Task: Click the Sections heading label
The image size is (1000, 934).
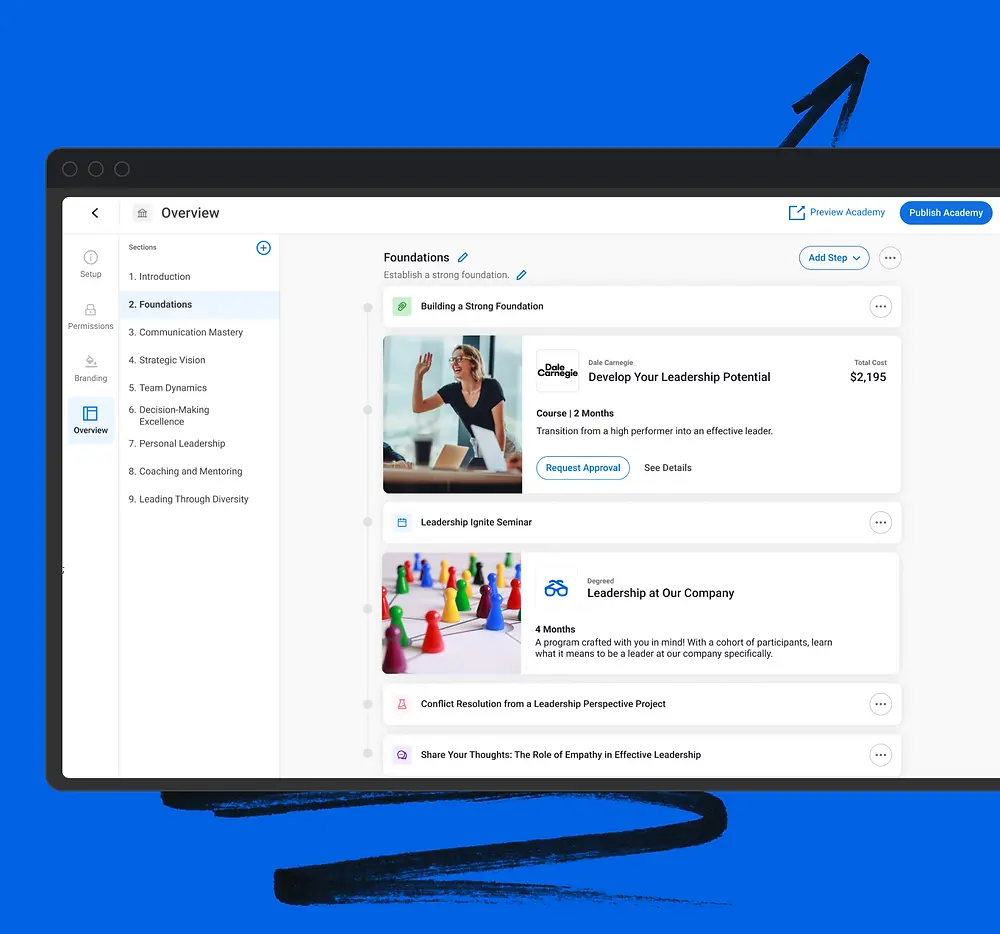Action: (x=142, y=247)
